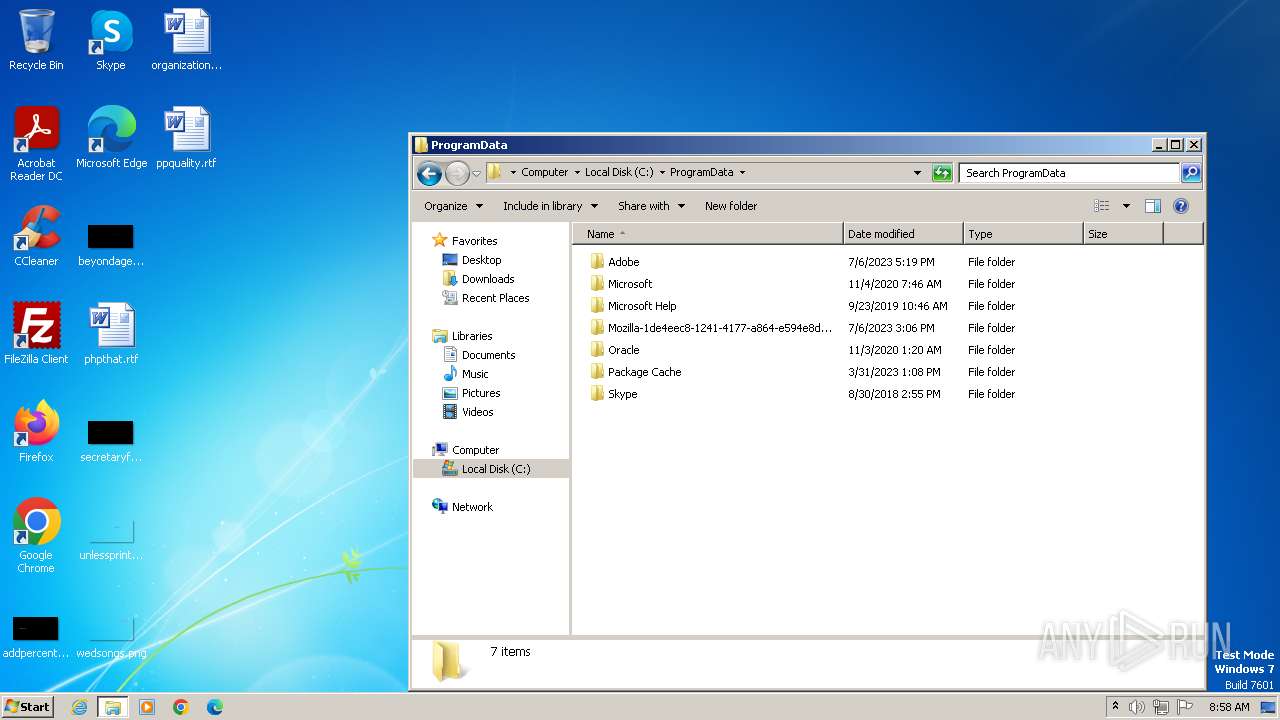Select the unlessprint desktop file

(111, 540)
